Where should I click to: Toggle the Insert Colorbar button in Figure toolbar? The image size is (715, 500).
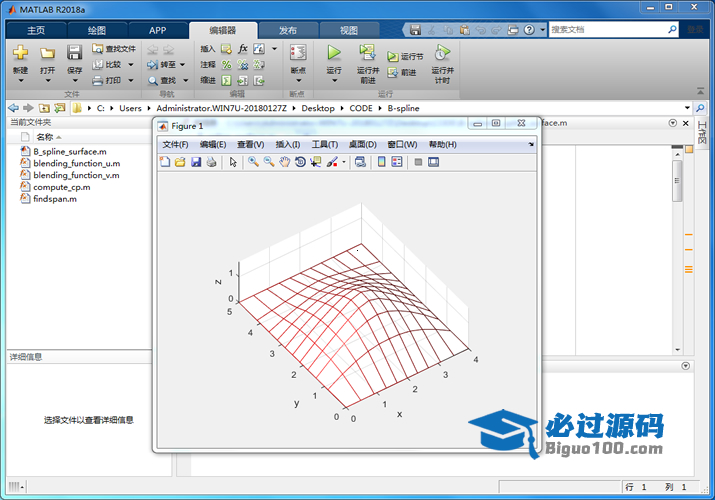coord(381,162)
